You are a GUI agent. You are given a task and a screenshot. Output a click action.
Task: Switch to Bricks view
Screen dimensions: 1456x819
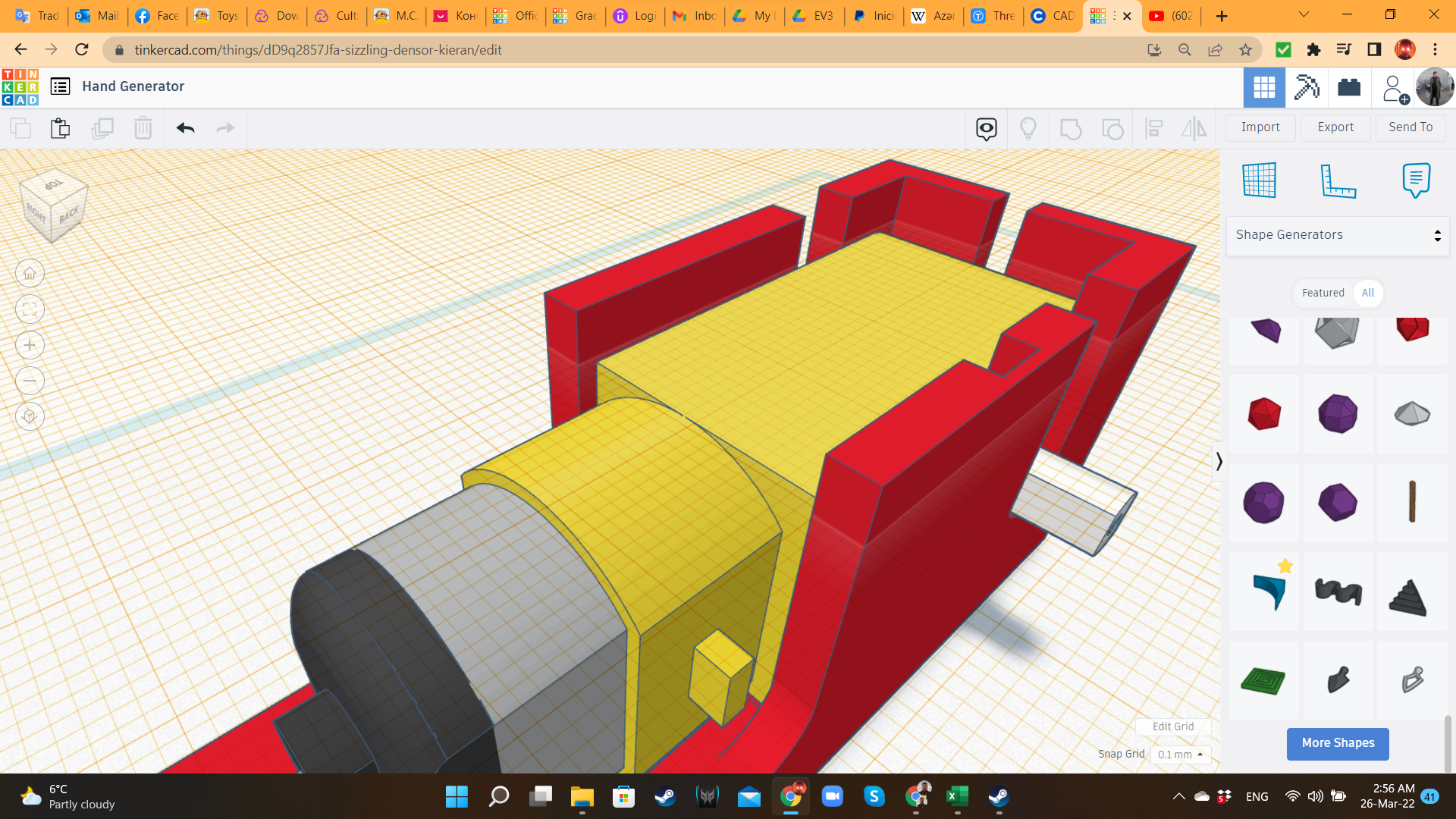point(1351,86)
